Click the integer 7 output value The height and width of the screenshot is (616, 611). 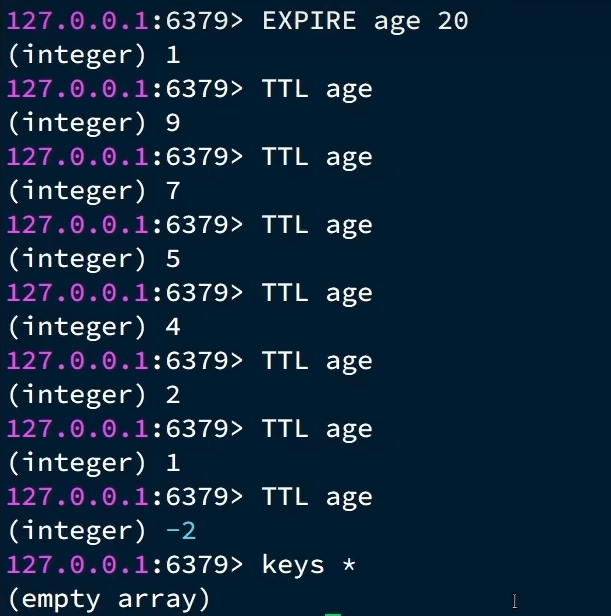(x=173, y=191)
